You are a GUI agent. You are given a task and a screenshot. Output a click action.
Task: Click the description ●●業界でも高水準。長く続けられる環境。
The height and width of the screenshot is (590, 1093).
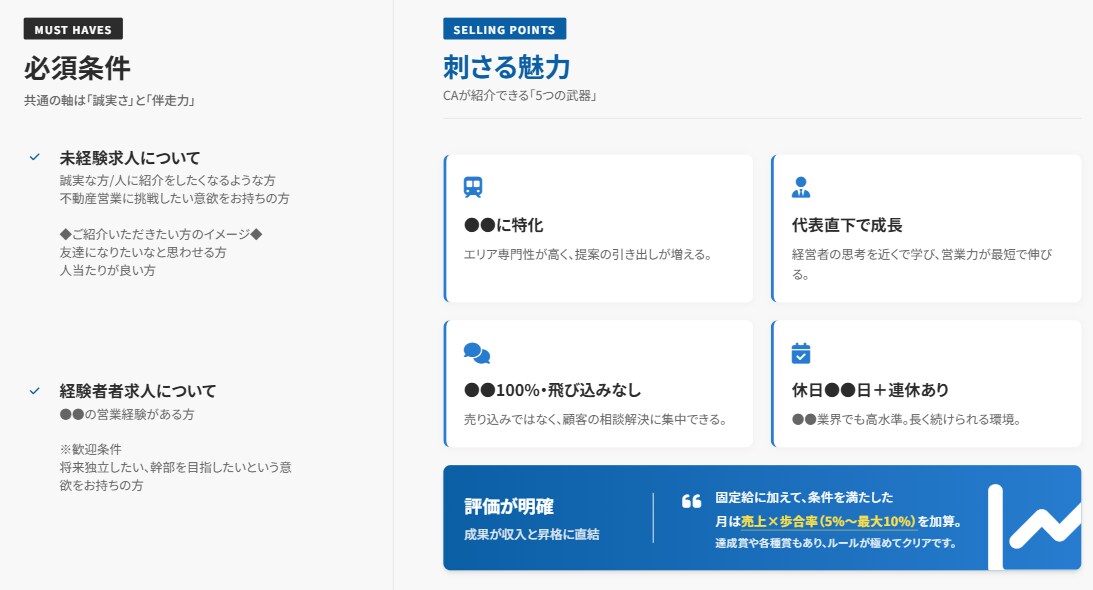[907, 420]
